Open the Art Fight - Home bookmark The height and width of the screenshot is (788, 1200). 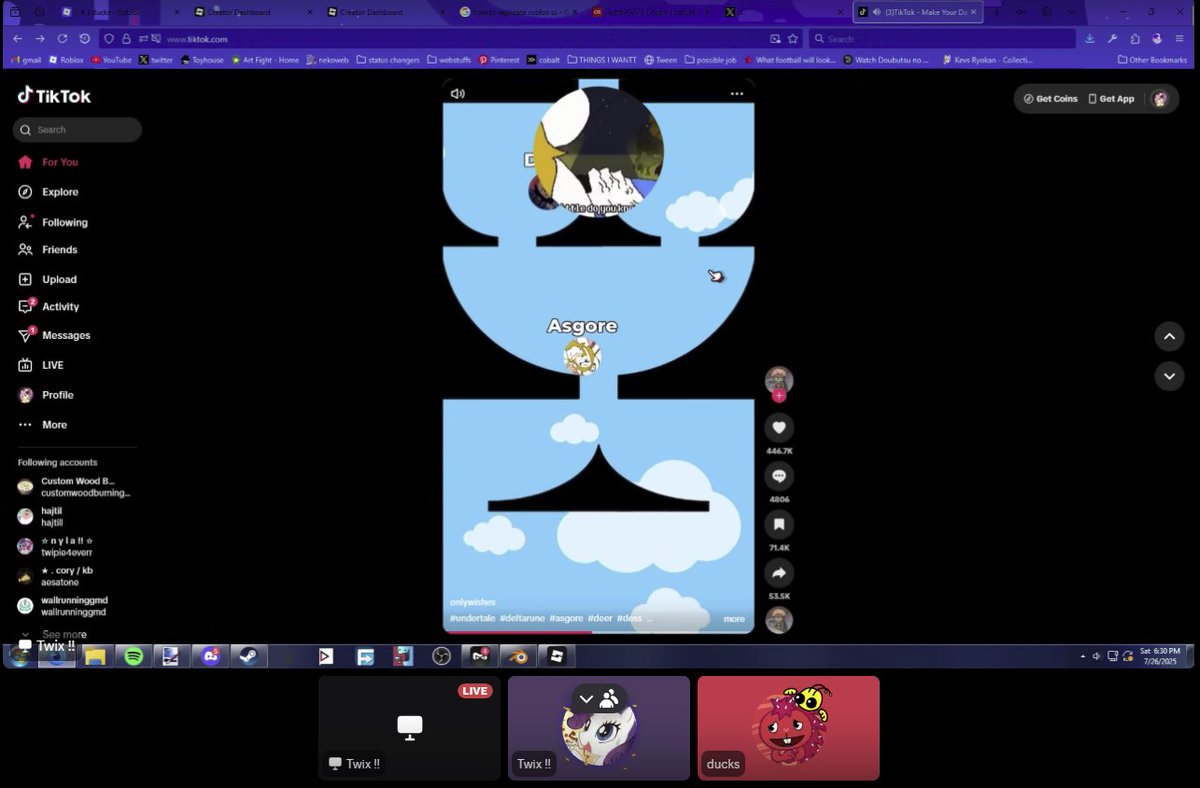(264, 60)
